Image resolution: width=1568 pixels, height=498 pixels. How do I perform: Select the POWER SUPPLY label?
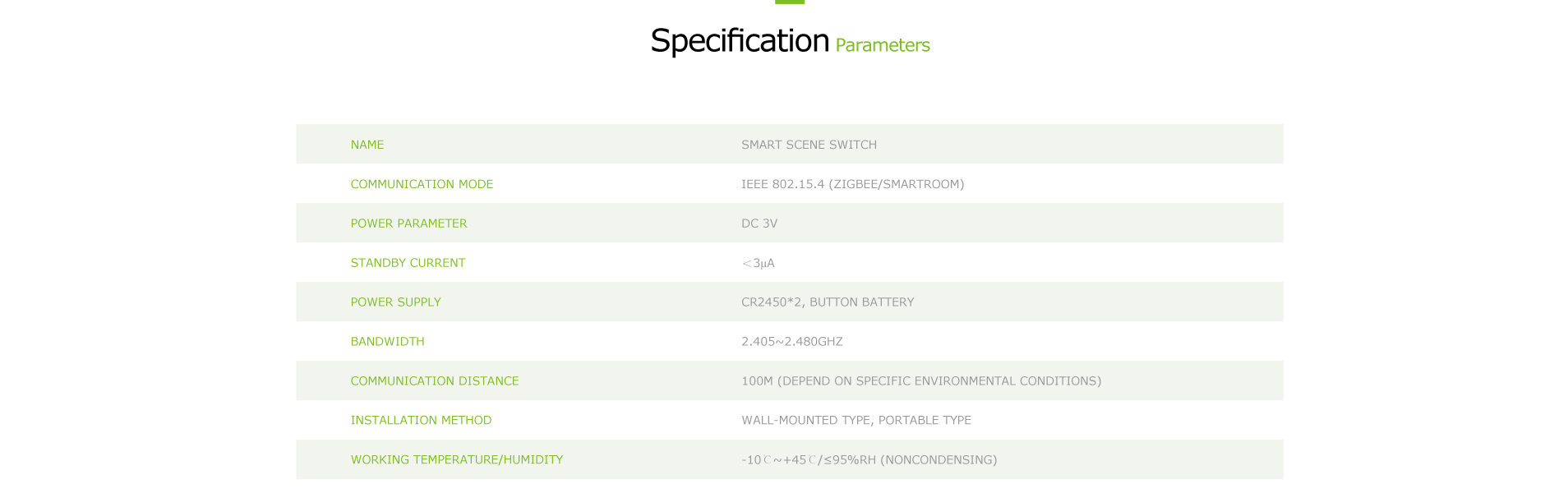[395, 302]
